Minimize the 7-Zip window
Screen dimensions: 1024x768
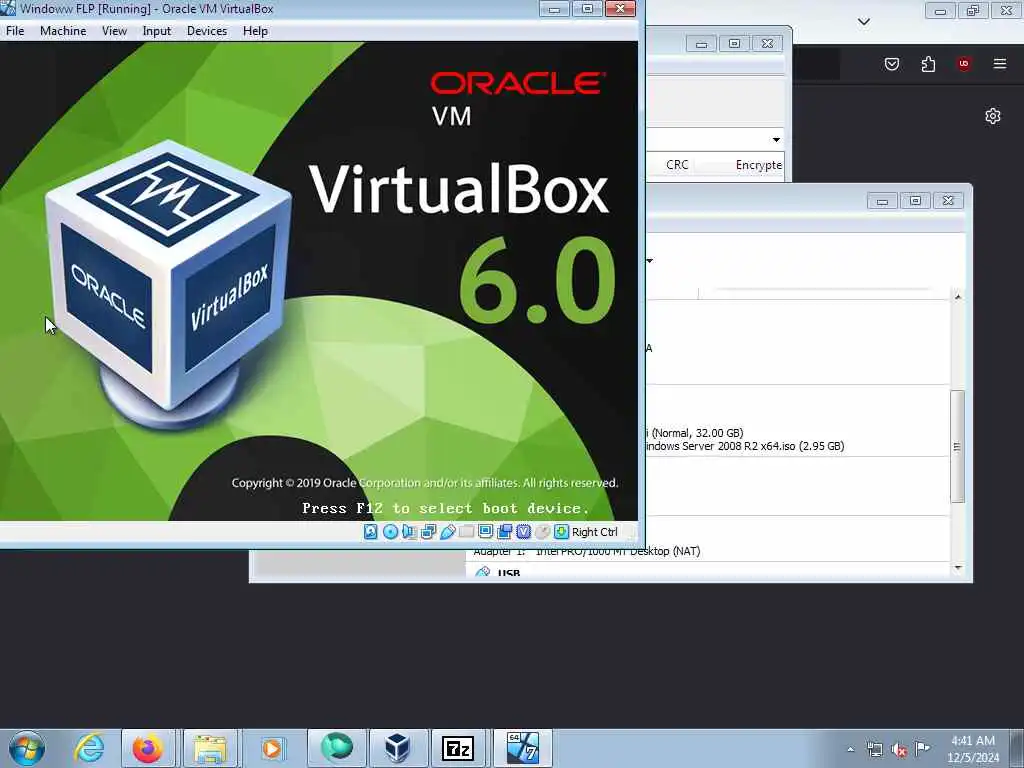[701, 44]
